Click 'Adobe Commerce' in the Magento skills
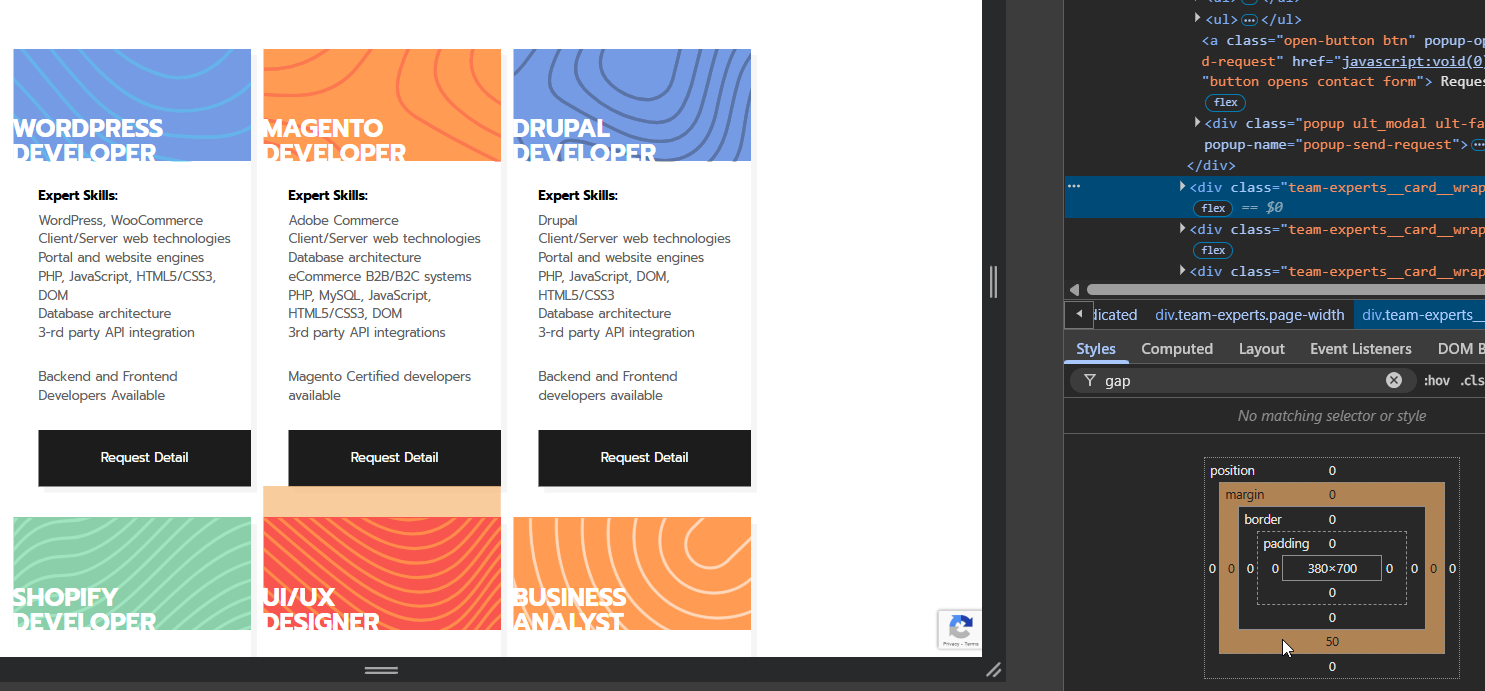The image size is (1485, 691). click(x=343, y=220)
